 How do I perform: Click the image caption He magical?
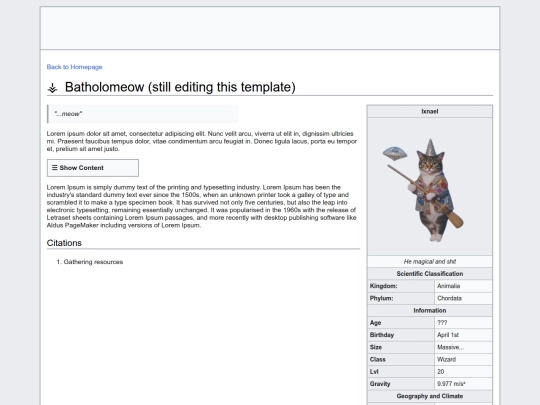[430, 261]
